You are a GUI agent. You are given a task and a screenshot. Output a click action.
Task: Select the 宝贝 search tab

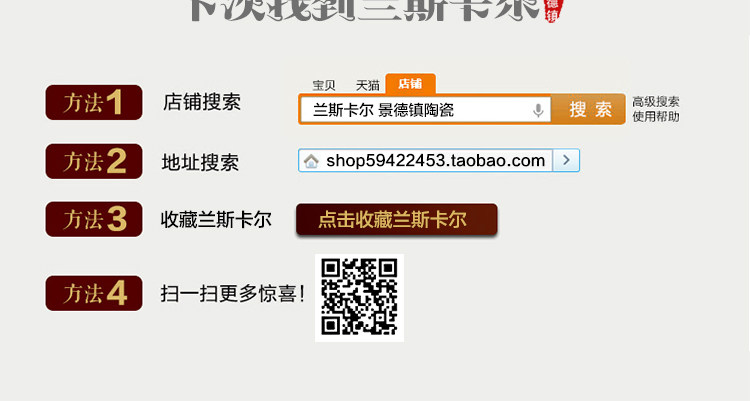tap(324, 86)
